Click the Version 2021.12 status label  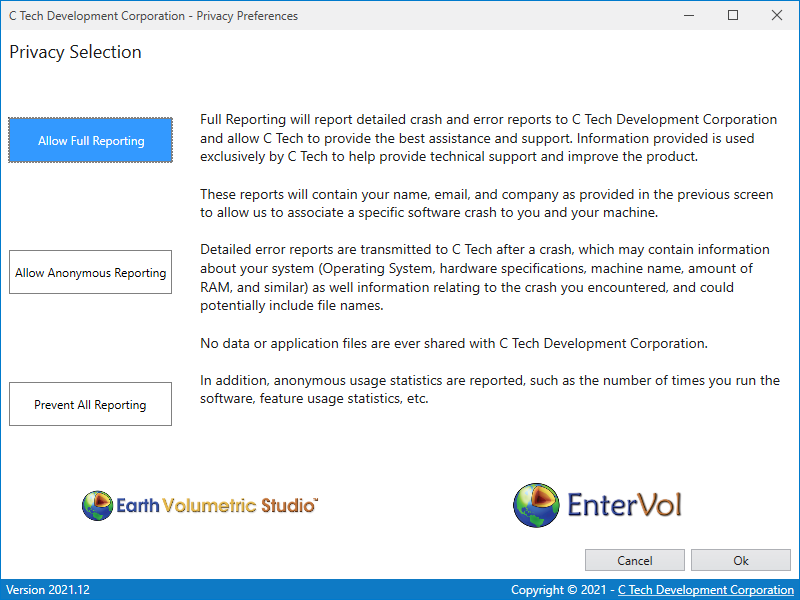click(x=46, y=590)
